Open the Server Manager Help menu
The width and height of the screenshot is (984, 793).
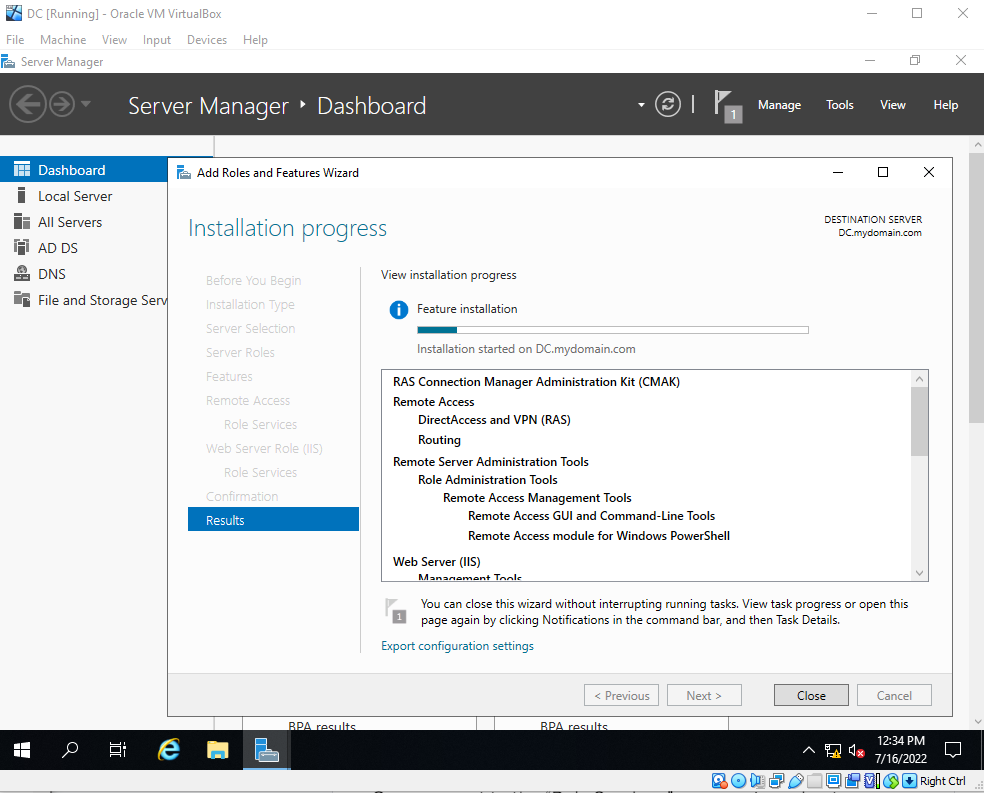pos(945,105)
